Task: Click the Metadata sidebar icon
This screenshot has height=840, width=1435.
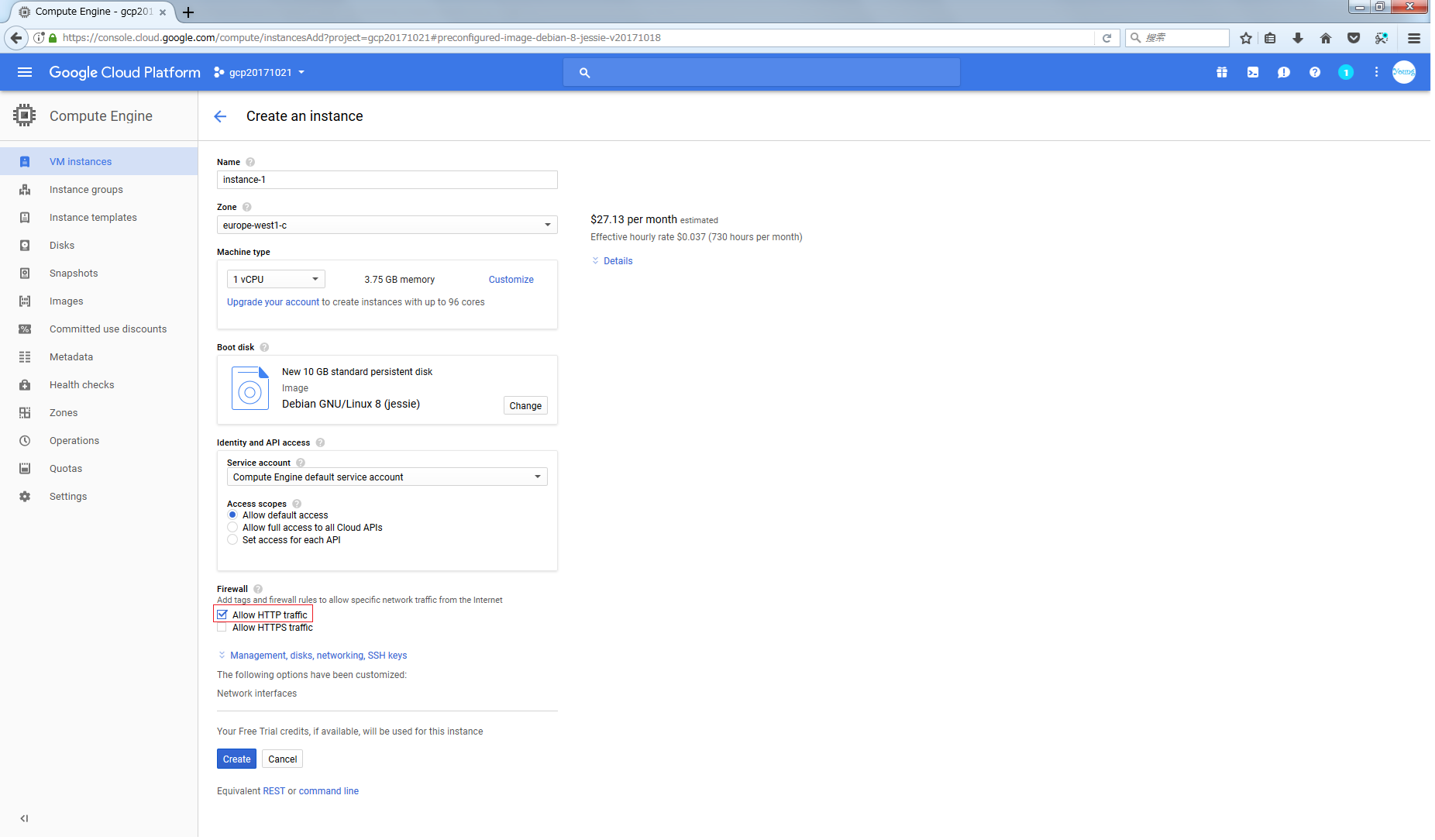Action: click(x=25, y=357)
